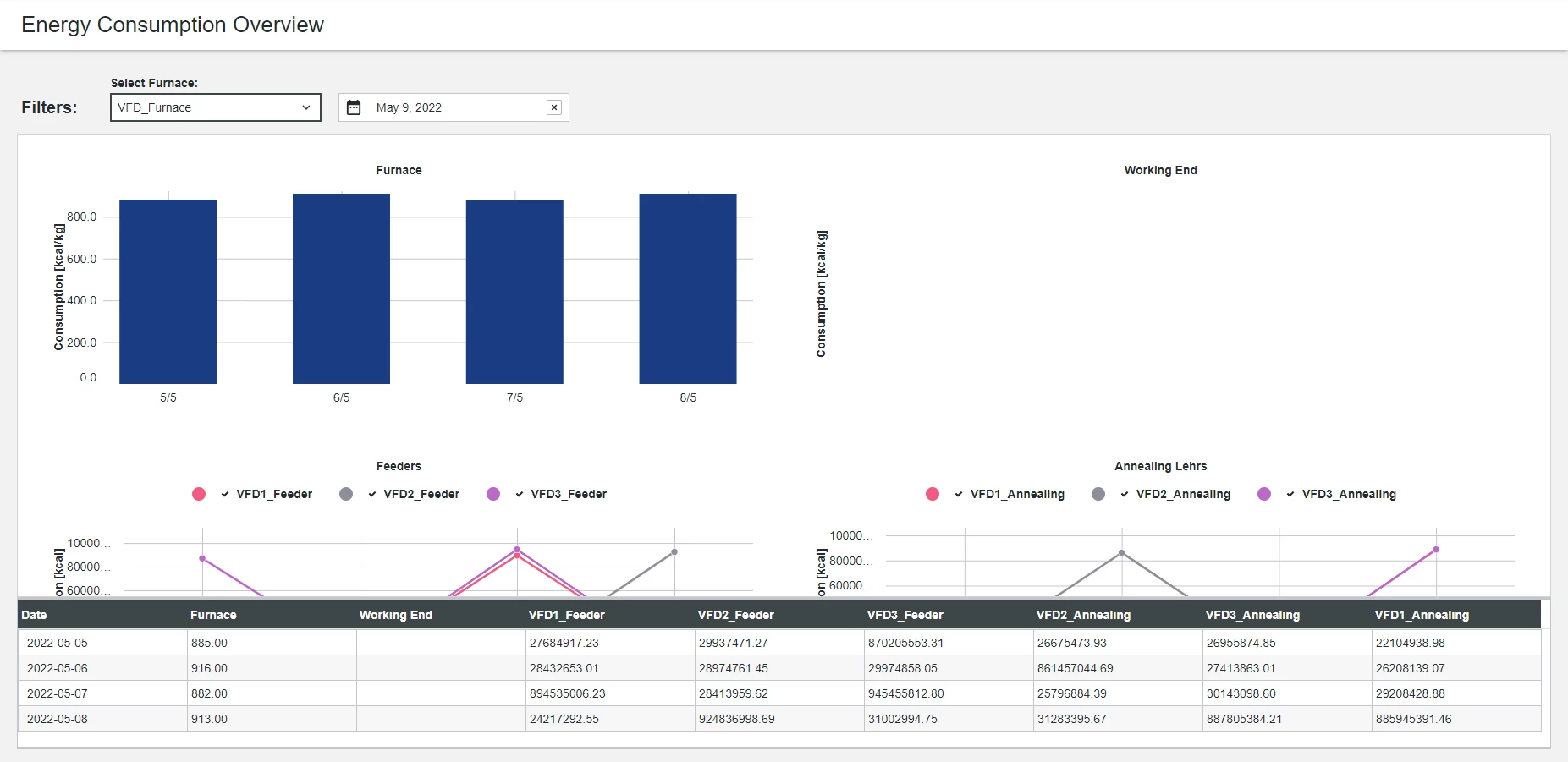This screenshot has width=1568, height=762.
Task: Sort table by VFD1_Feeder column header
Action: pos(610,615)
